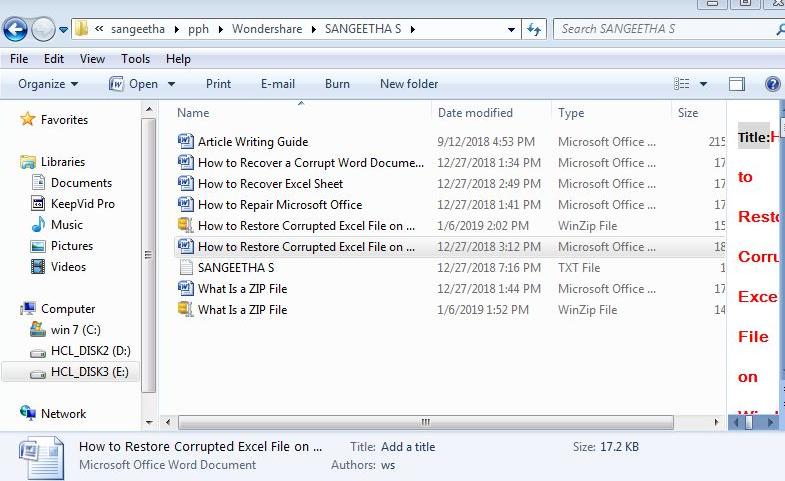
Task: Open the Tools menu
Action: coord(135,59)
